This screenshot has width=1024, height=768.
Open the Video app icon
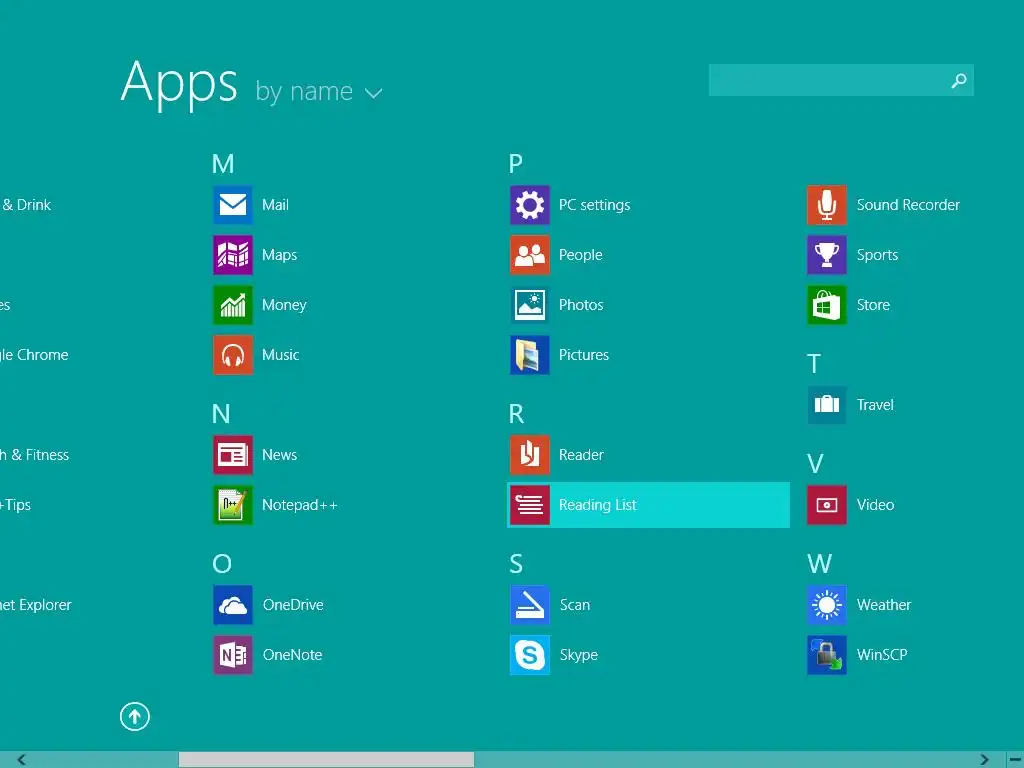pyautogui.click(x=827, y=505)
